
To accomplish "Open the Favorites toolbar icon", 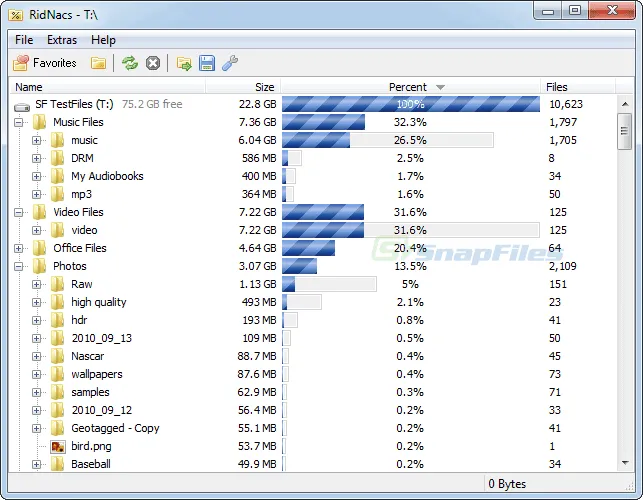I will [x=21, y=63].
